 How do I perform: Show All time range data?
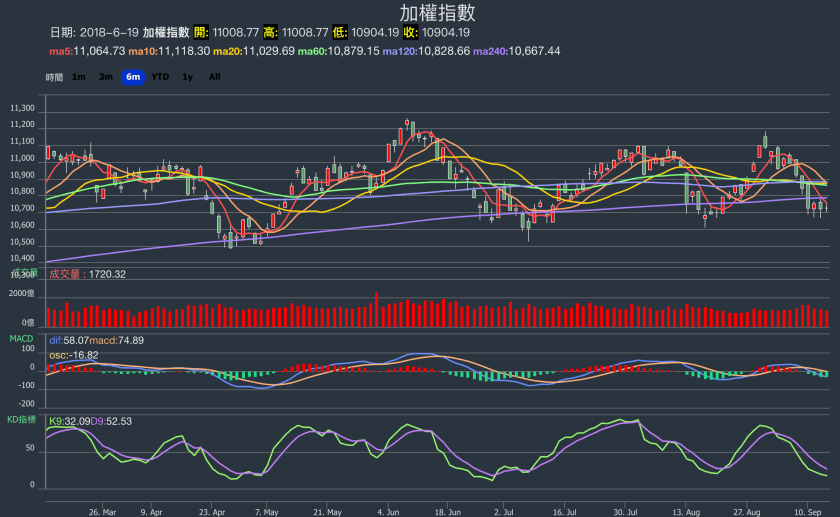(x=214, y=77)
